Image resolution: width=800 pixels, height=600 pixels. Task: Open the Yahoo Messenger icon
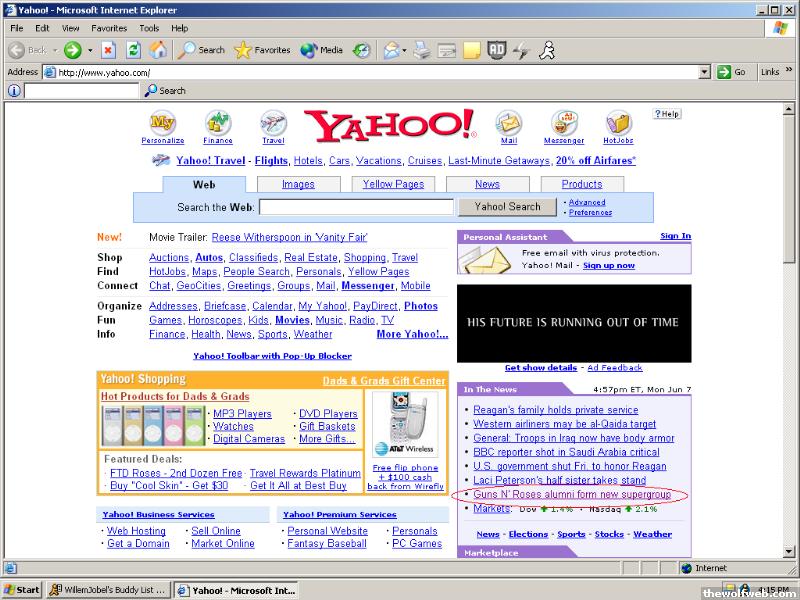[x=564, y=123]
